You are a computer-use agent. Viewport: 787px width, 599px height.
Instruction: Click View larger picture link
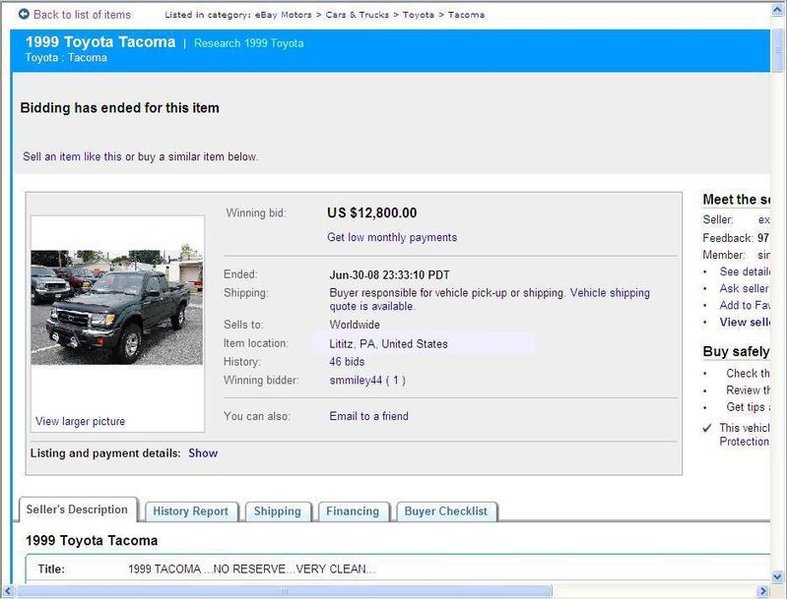coord(80,421)
